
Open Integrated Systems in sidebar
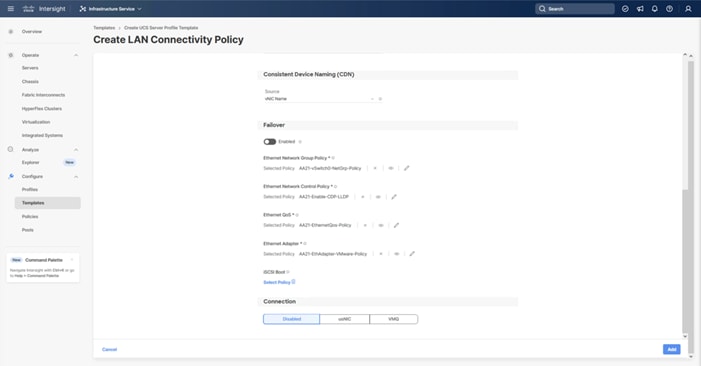[42, 135]
